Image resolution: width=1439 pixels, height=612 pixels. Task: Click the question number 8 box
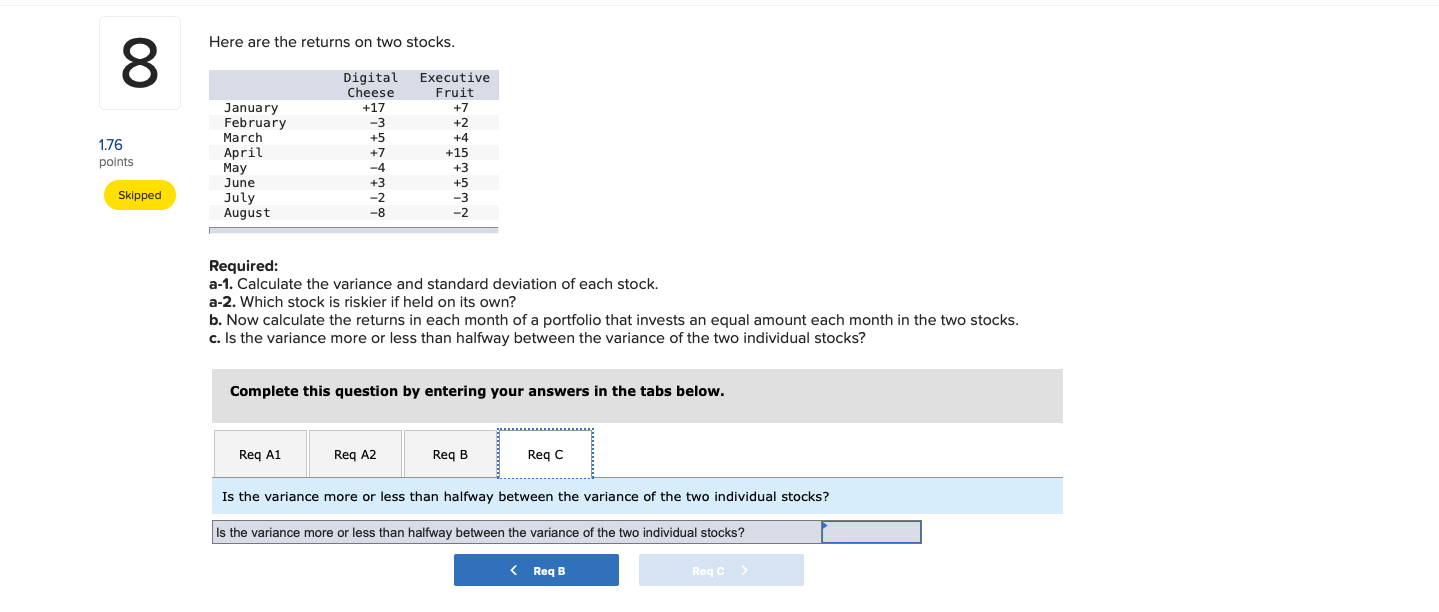pos(139,62)
